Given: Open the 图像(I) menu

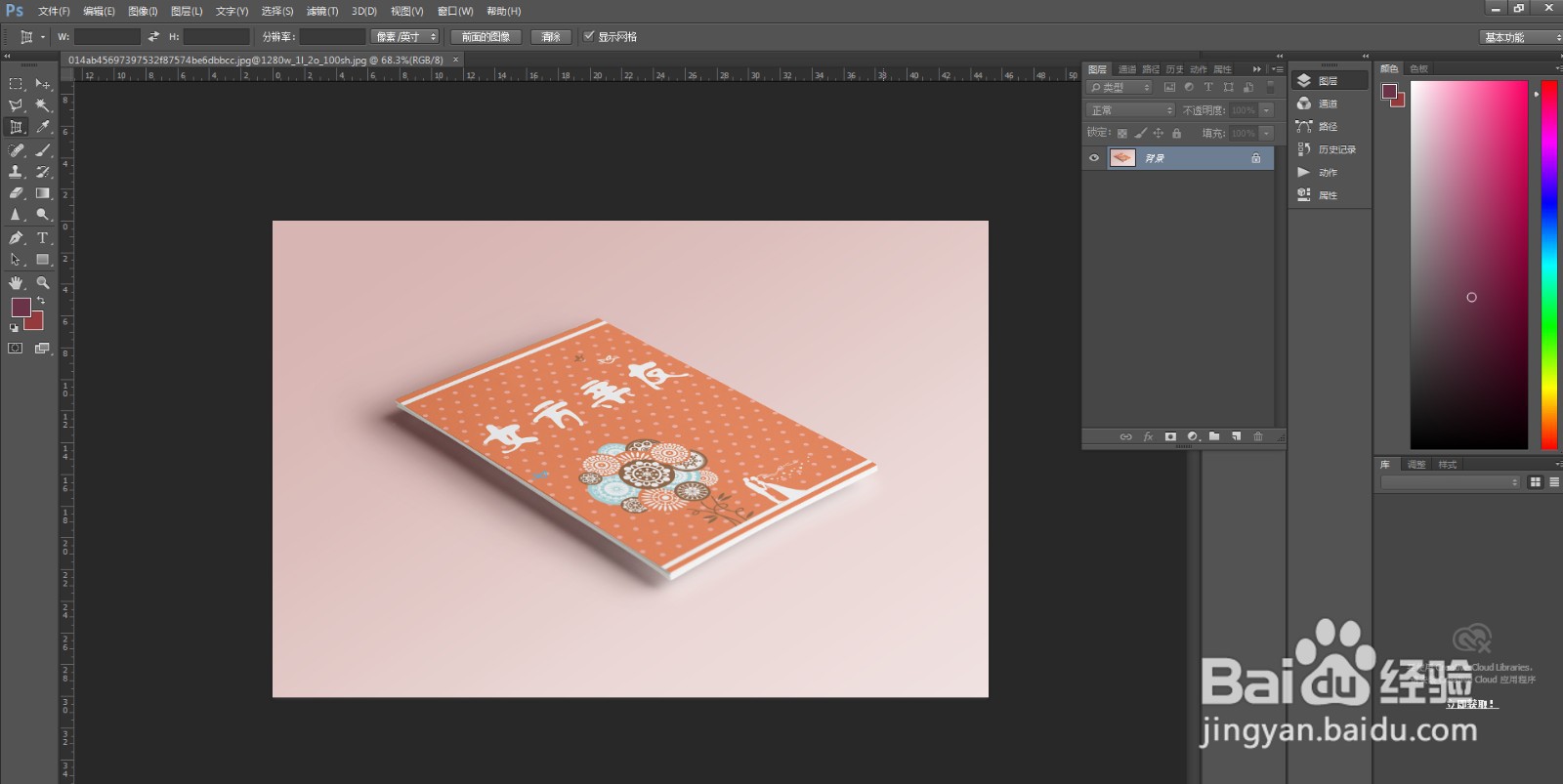Looking at the screenshot, I should tap(143, 12).
